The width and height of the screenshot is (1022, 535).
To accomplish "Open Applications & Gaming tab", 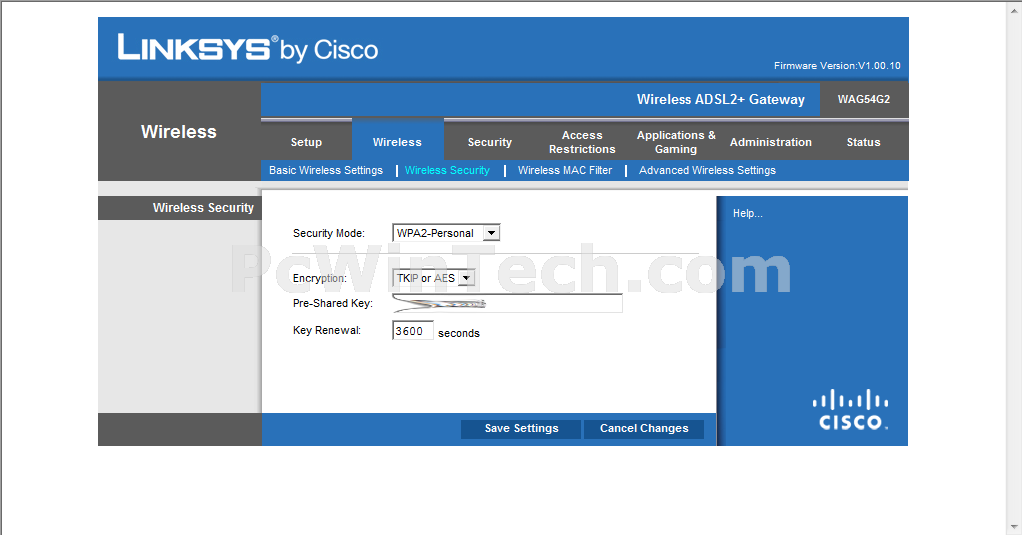I will pyautogui.click(x=676, y=142).
